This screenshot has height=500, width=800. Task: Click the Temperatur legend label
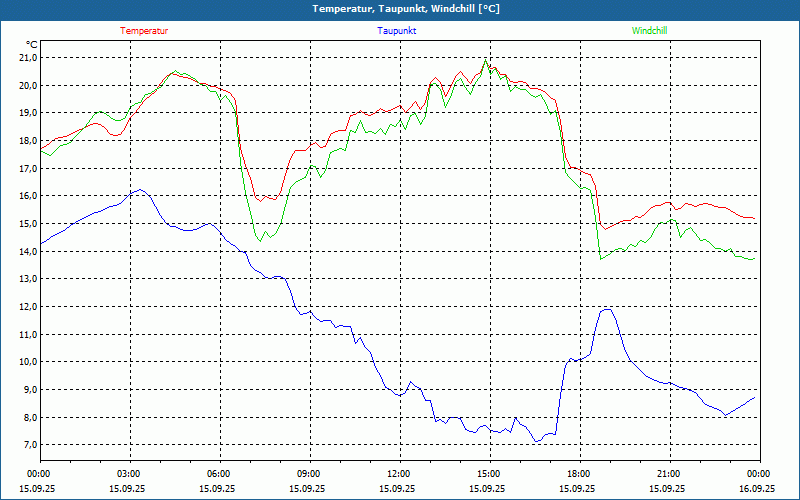tap(144, 31)
